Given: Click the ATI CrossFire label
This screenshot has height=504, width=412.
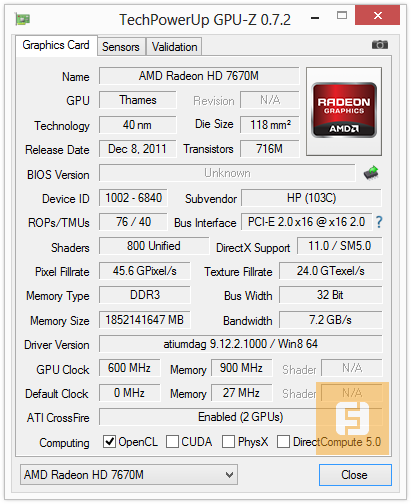Looking at the screenshot, I should click(x=58, y=418).
